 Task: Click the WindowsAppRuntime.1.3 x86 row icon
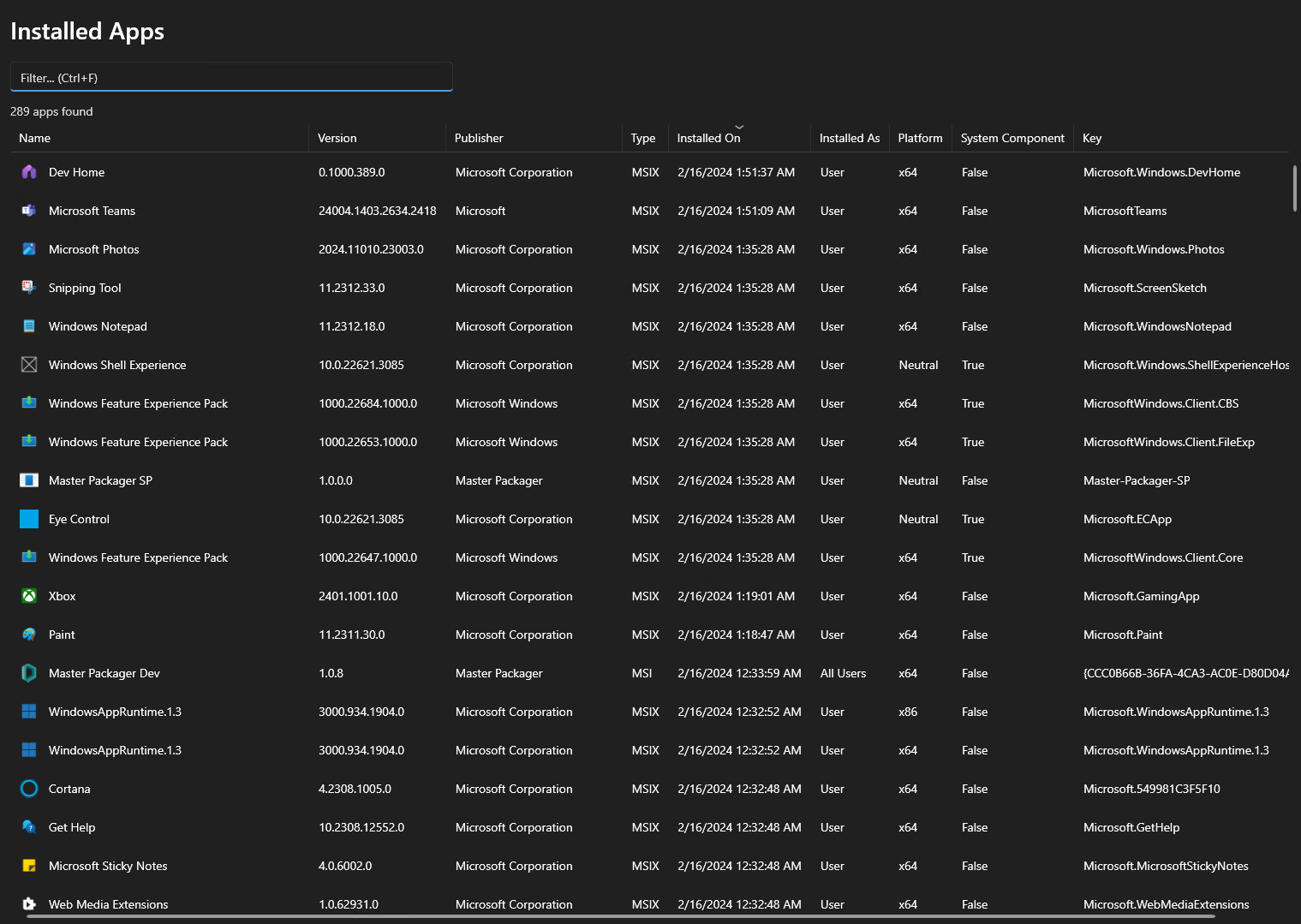click(29, 712)
